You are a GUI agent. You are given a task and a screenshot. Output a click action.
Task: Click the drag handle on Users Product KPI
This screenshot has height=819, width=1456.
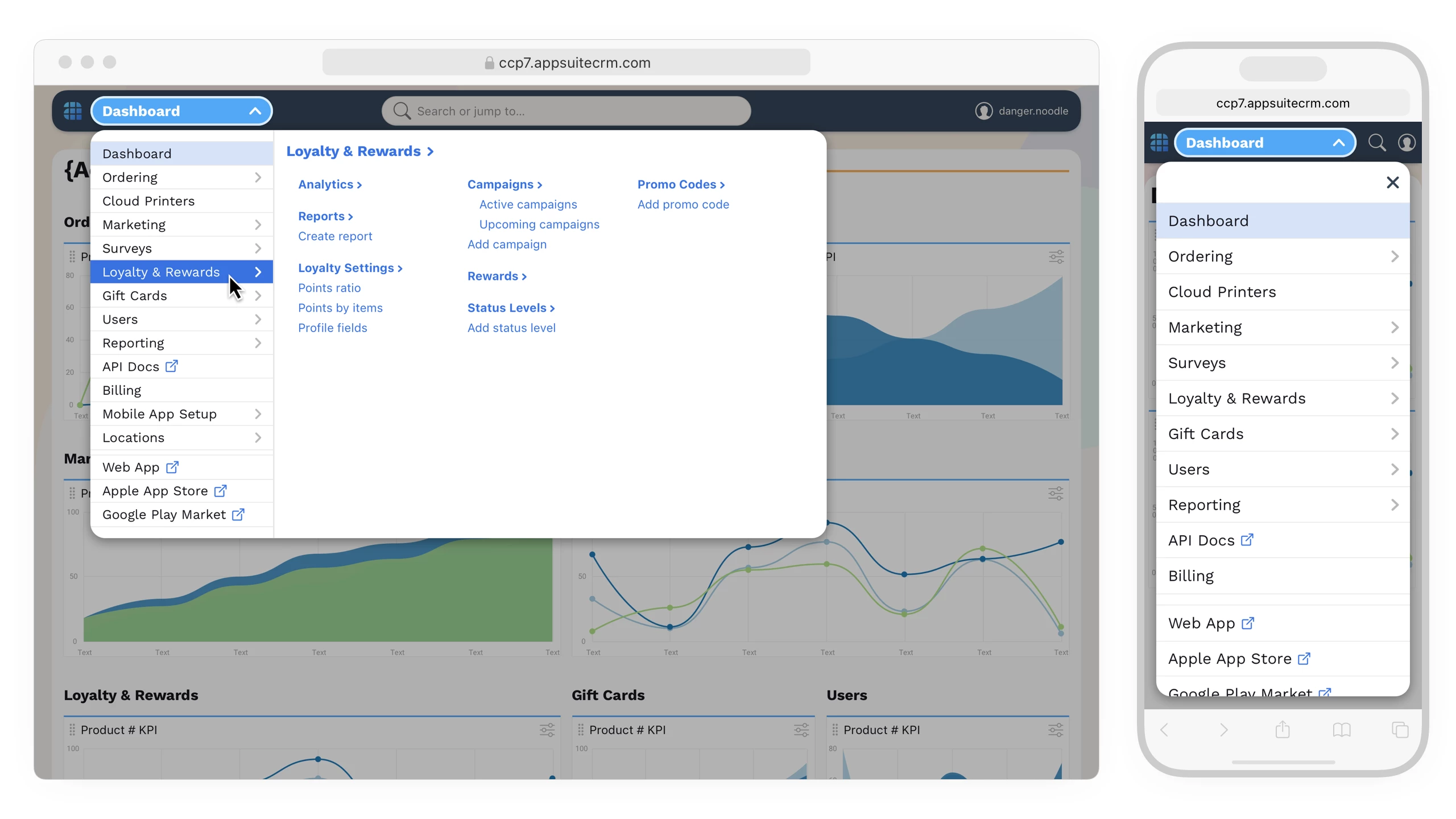[x=834, y=730]
